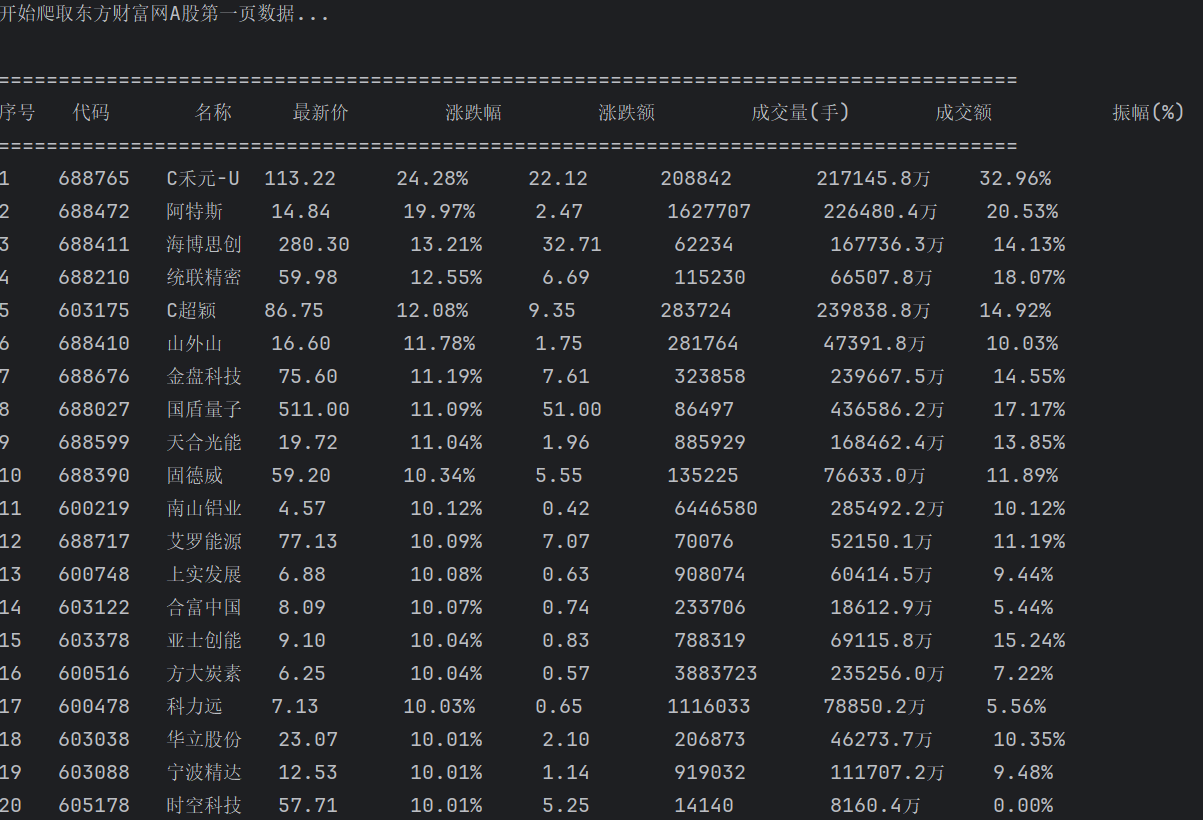Select the stock name 金盘科技
Viewport: 1203px width, 820px height.
(204, 377)
